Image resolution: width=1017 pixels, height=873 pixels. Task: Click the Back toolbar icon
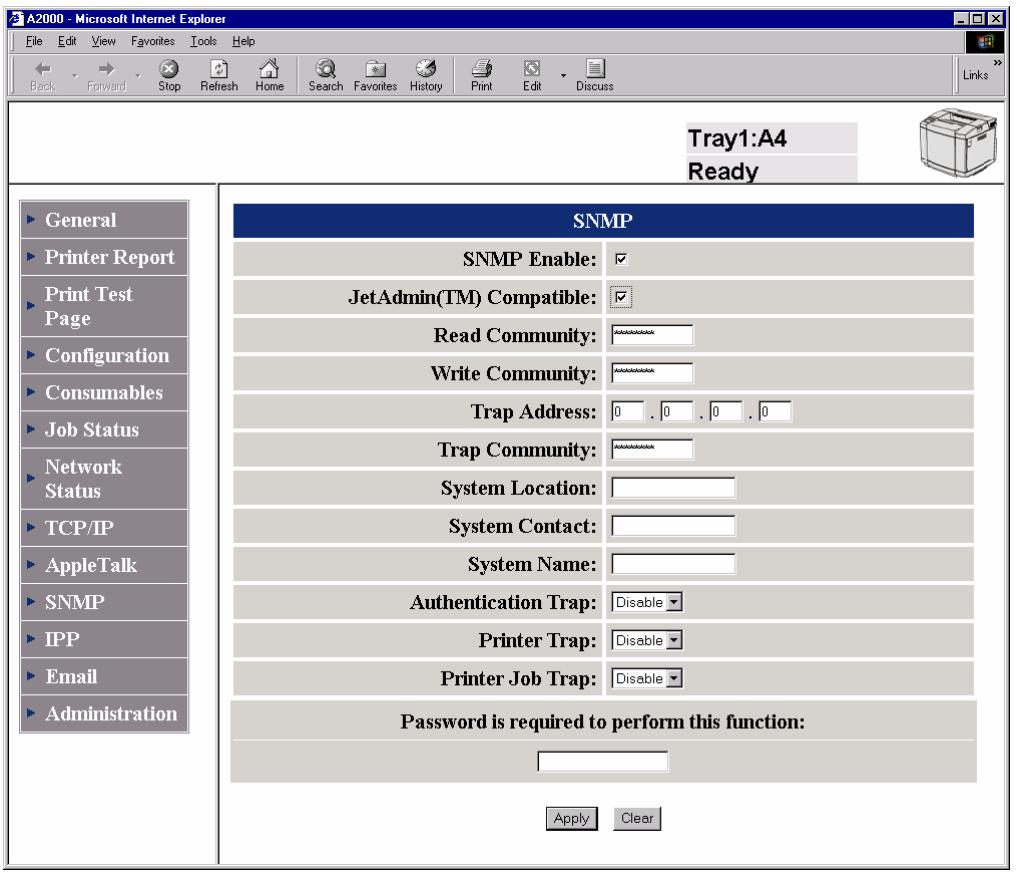43,75
